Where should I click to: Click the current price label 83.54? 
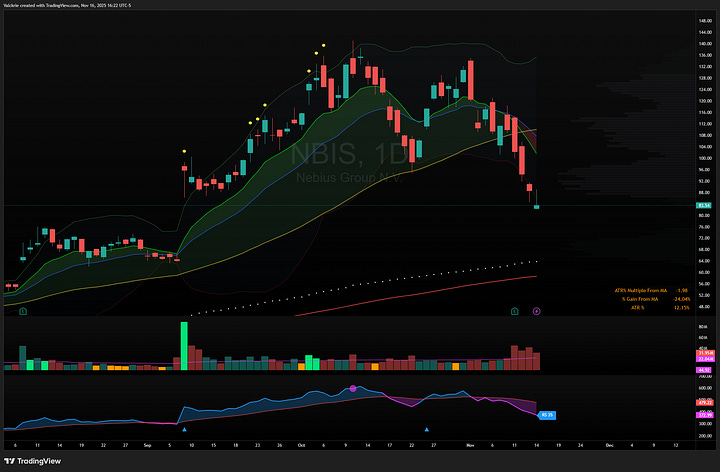(x=703, y=205)
